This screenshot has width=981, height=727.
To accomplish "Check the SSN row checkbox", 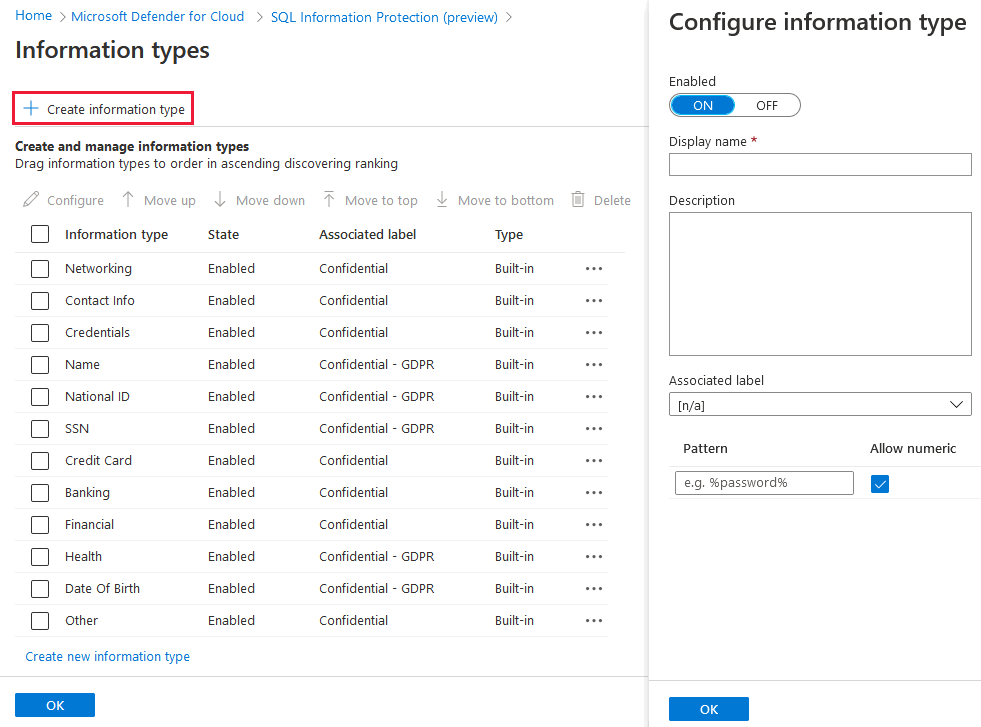I will [x=40, y=429].
